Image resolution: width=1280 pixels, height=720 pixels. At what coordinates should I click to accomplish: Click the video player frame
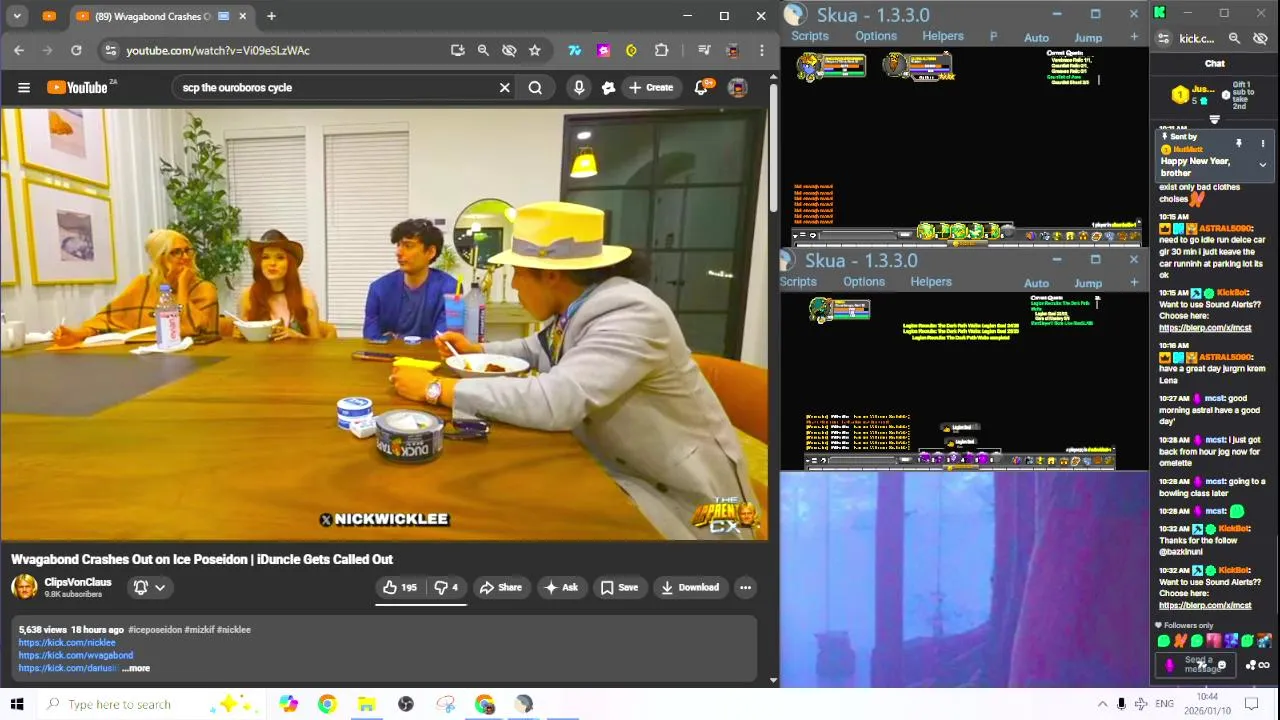click(x=384, y=324)
